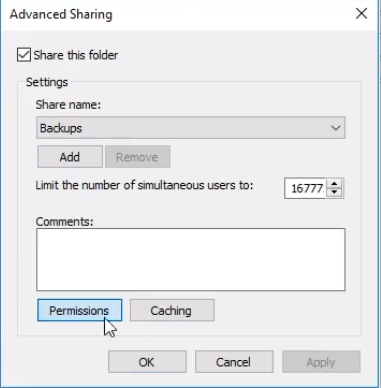The width and height of the screenshot is (381, 388).
Task: Click the greyed-out Remove button
Action: coord(137,157)
